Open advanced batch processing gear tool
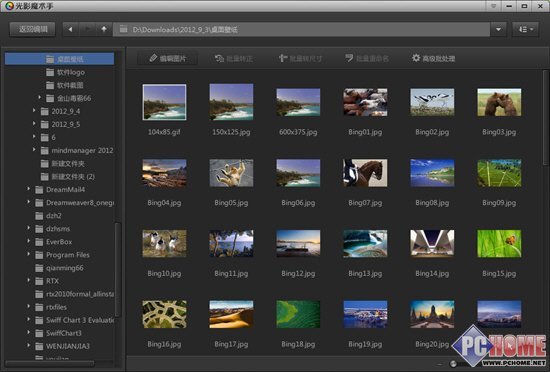Screen dimensions: 550x372 (434, 59)
